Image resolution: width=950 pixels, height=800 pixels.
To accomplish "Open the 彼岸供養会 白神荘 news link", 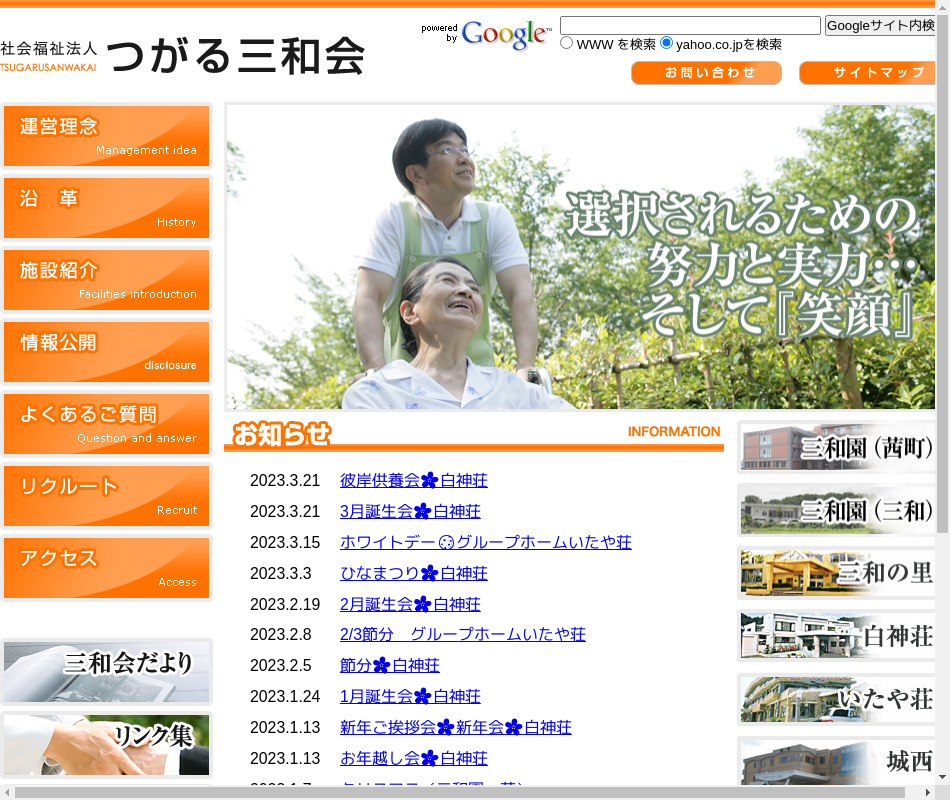I will 413,481.
